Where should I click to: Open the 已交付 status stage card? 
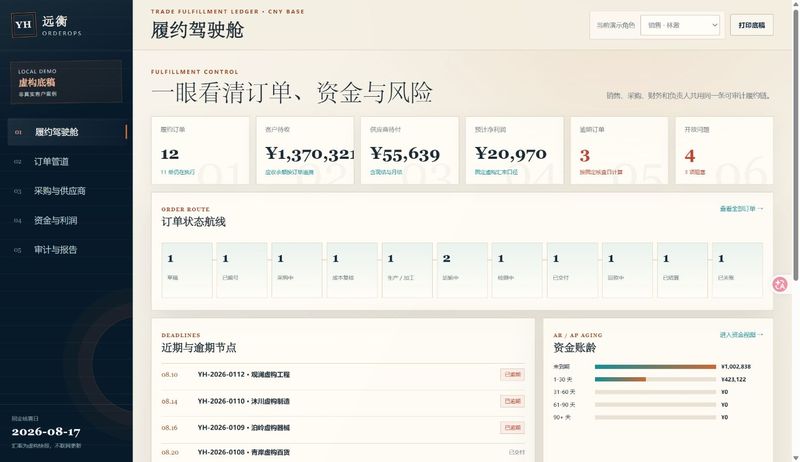click(572, 270)
